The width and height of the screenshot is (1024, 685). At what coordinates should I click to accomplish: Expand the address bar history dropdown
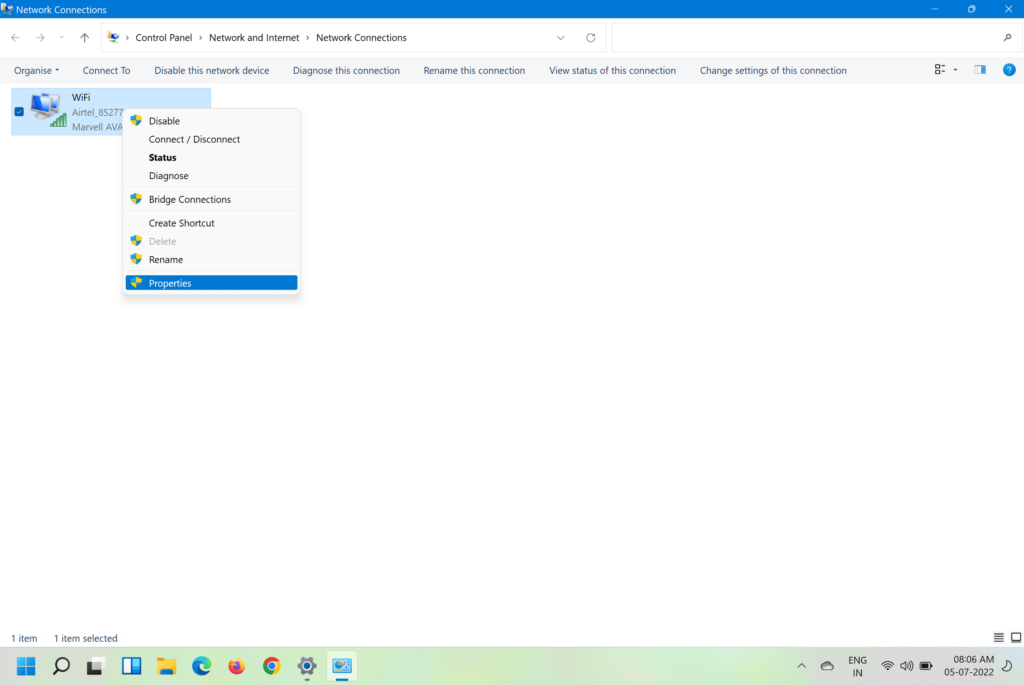coord(560,38)
